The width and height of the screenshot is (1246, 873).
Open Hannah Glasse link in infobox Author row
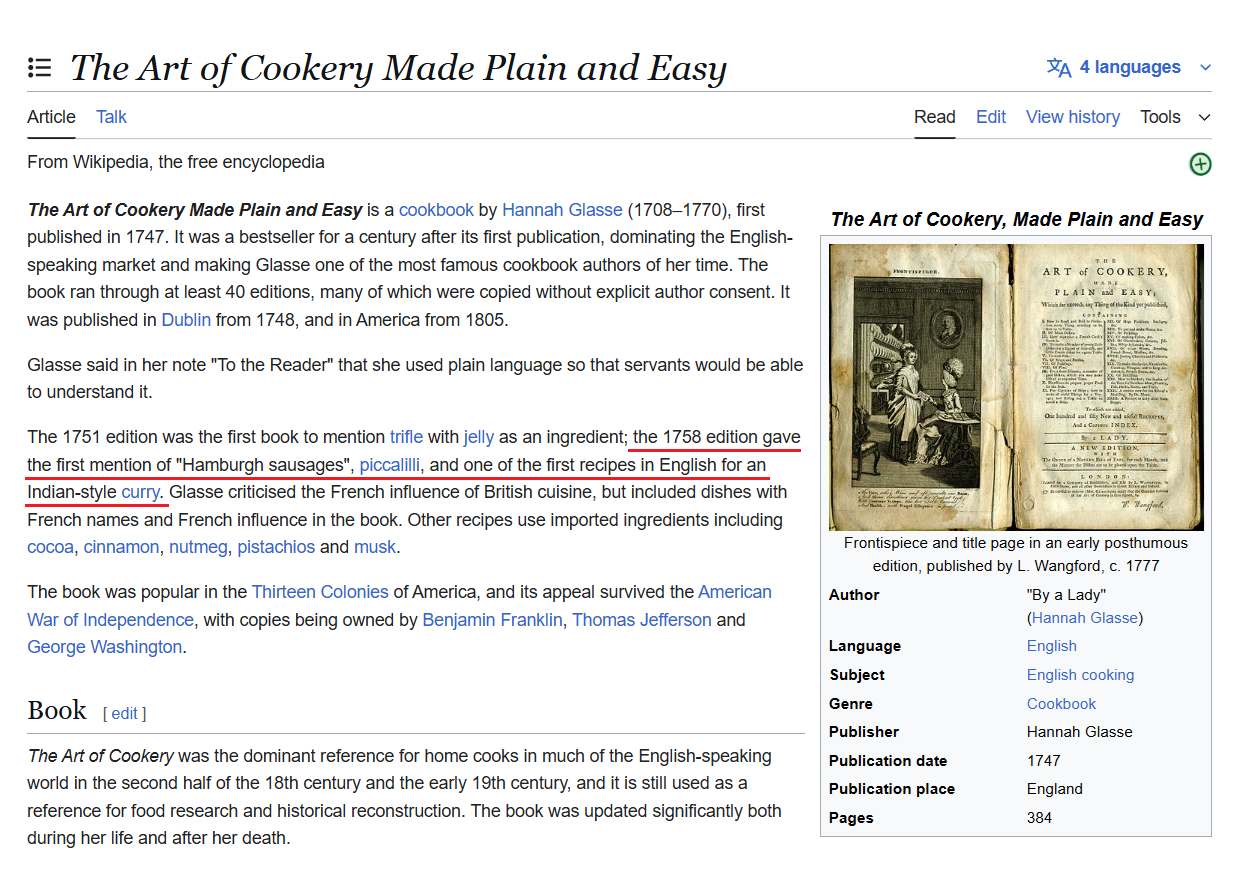[x=1086, y=618]
